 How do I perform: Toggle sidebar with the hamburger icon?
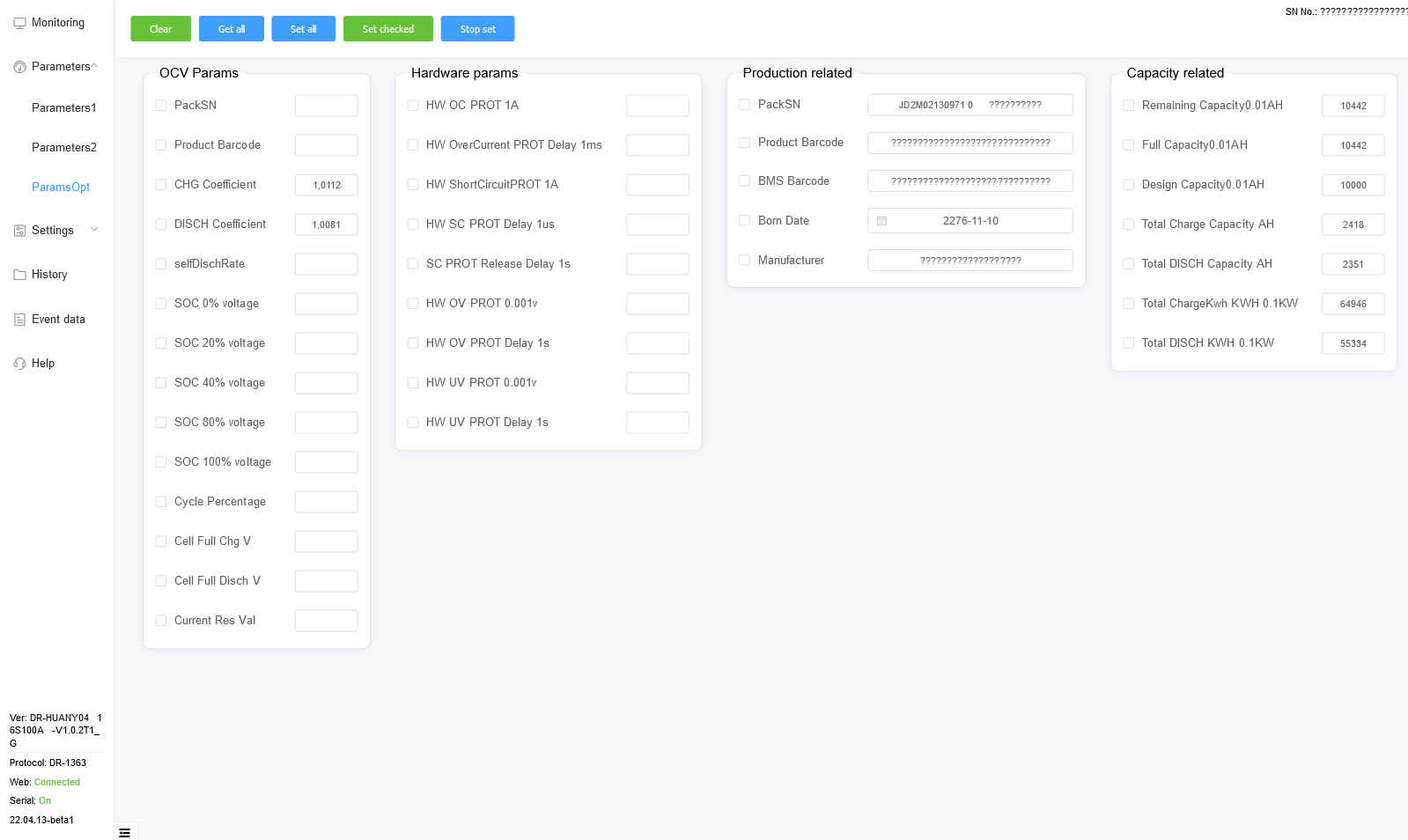coord(125,832)
